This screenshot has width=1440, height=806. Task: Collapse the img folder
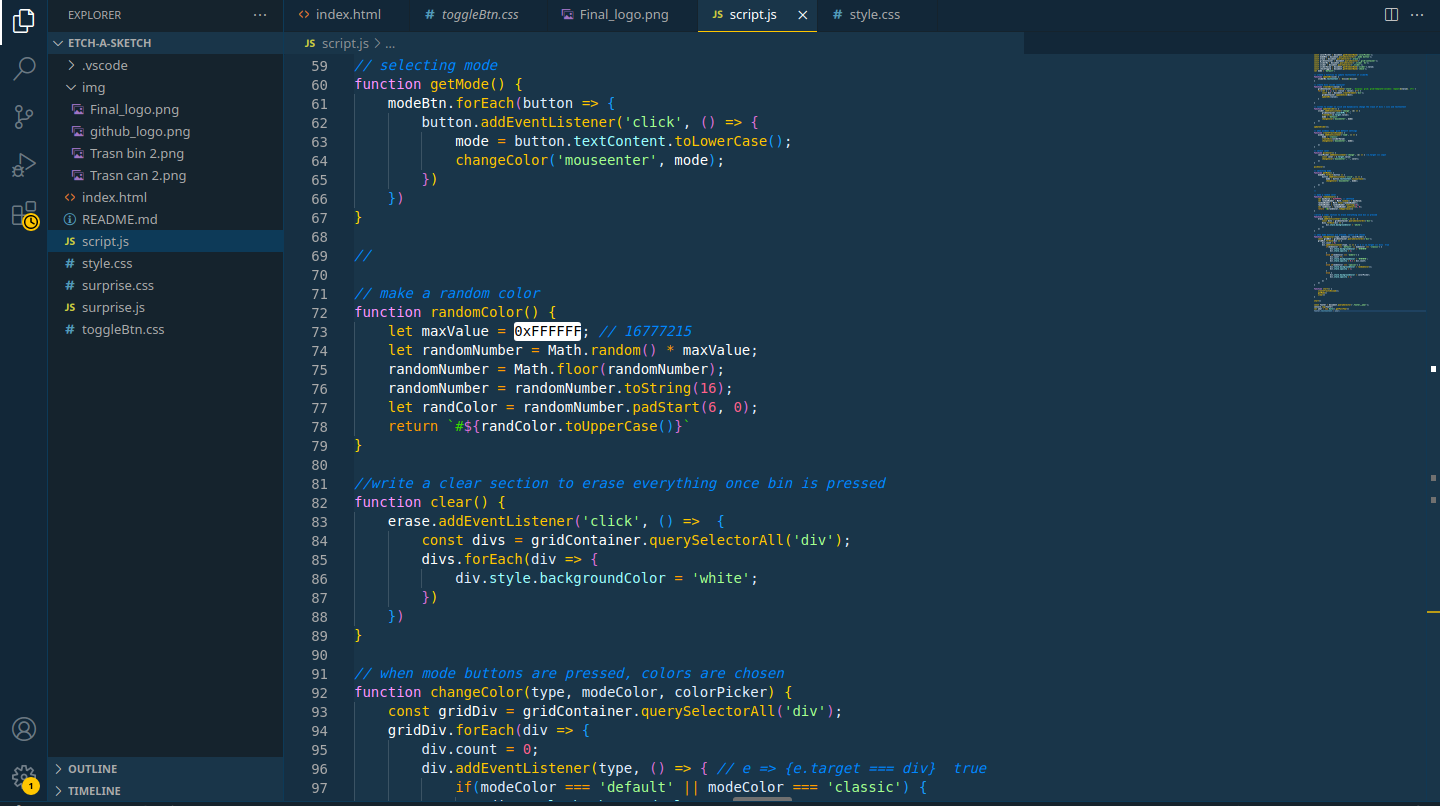166,87
